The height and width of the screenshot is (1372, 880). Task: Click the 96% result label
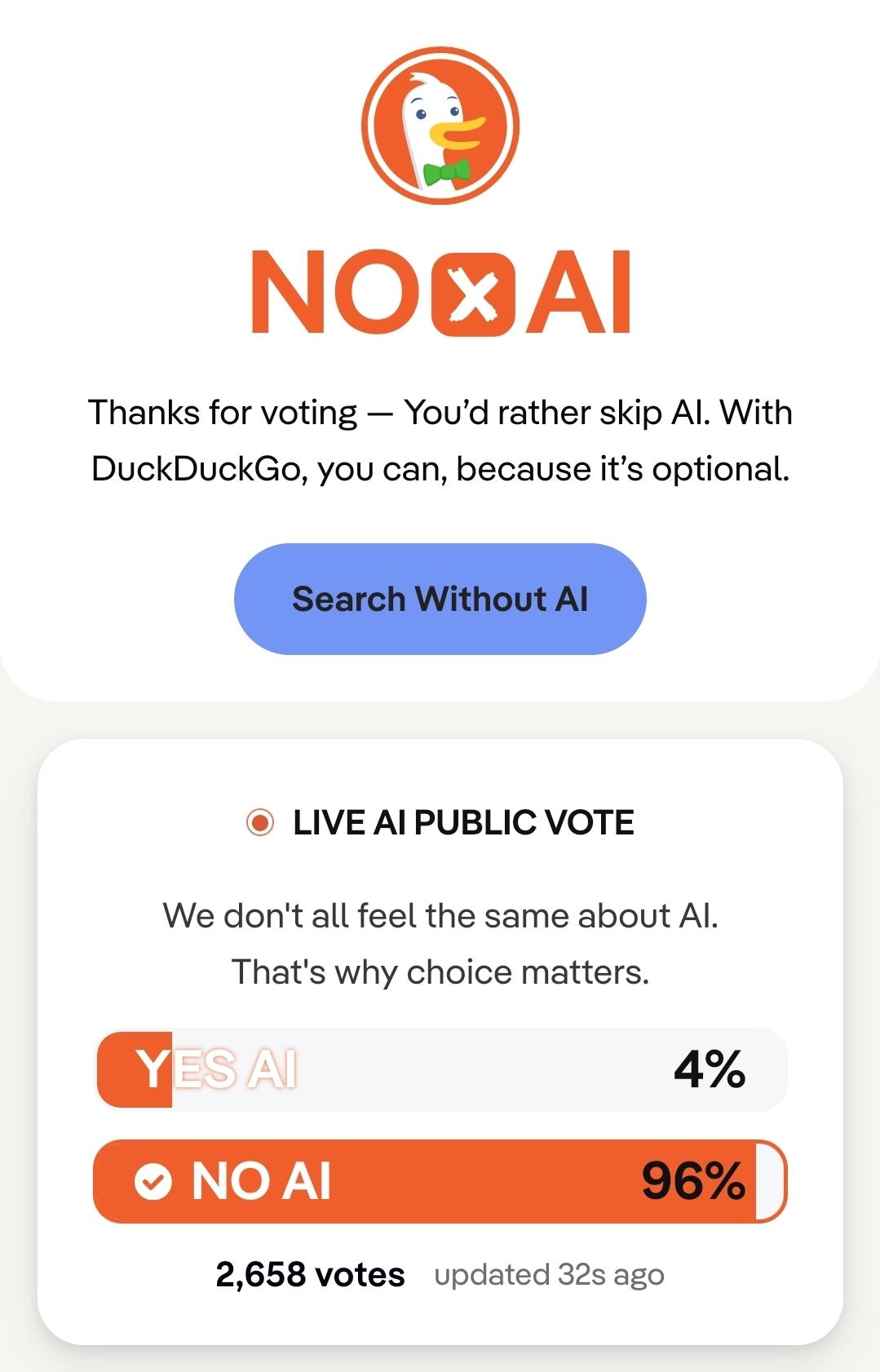[692, 1180]
